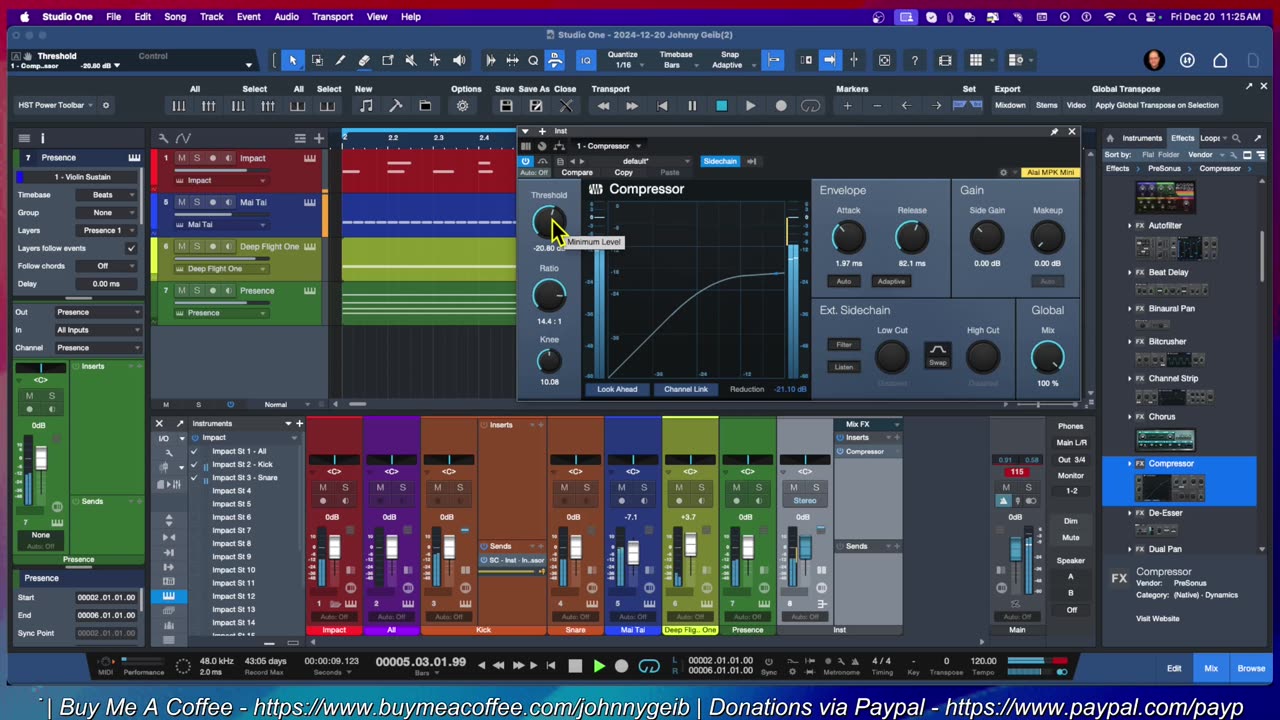Mute the Impact track
The height and width of the screenshot is (720, 1280).
(x=181, y=158)
